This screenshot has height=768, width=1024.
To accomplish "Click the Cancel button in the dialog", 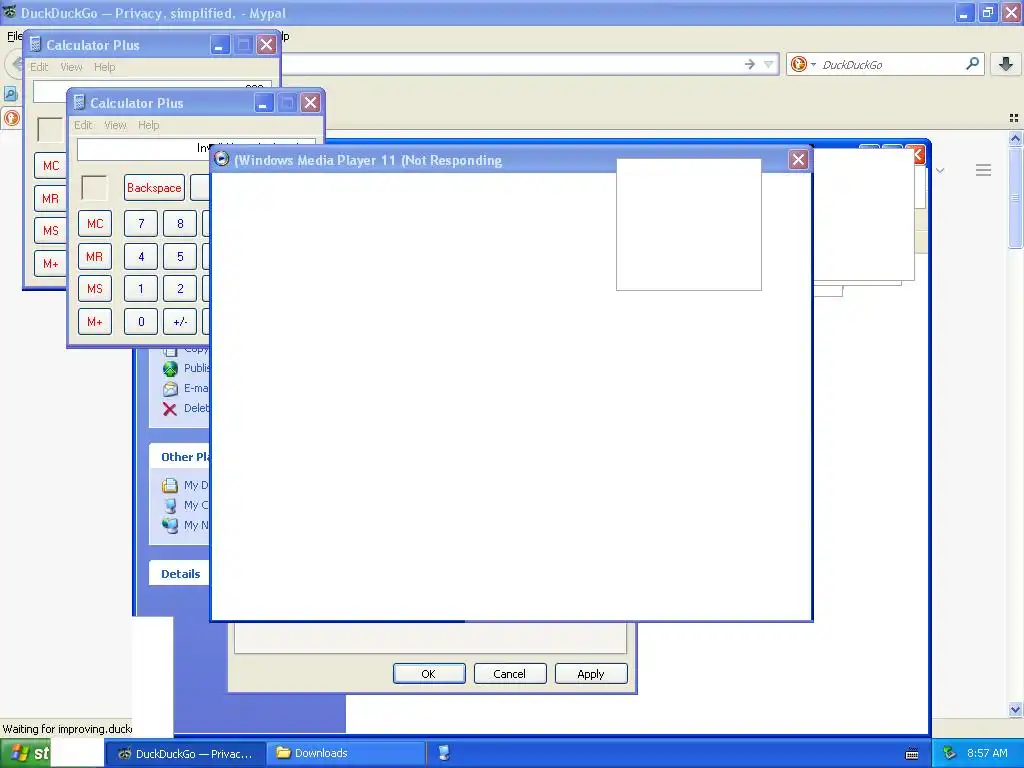I will point(510,673).
